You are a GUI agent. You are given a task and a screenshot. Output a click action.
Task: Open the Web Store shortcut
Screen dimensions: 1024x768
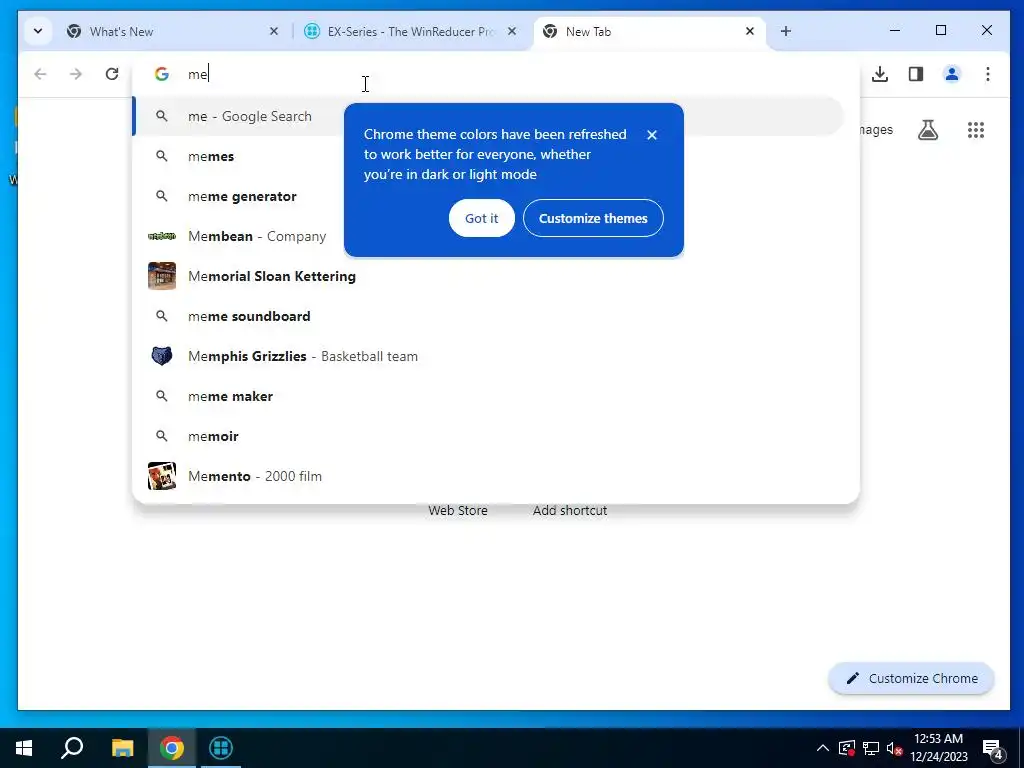pos(458,510)
